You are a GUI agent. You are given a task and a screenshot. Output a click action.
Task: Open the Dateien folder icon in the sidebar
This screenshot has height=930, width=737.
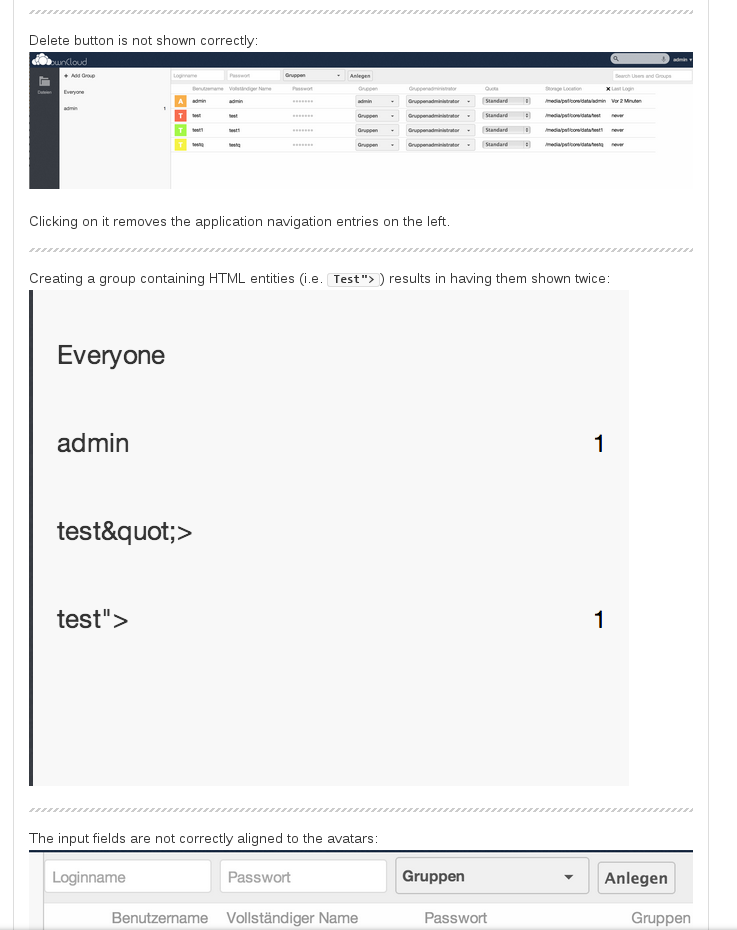[x=44, y=82]
